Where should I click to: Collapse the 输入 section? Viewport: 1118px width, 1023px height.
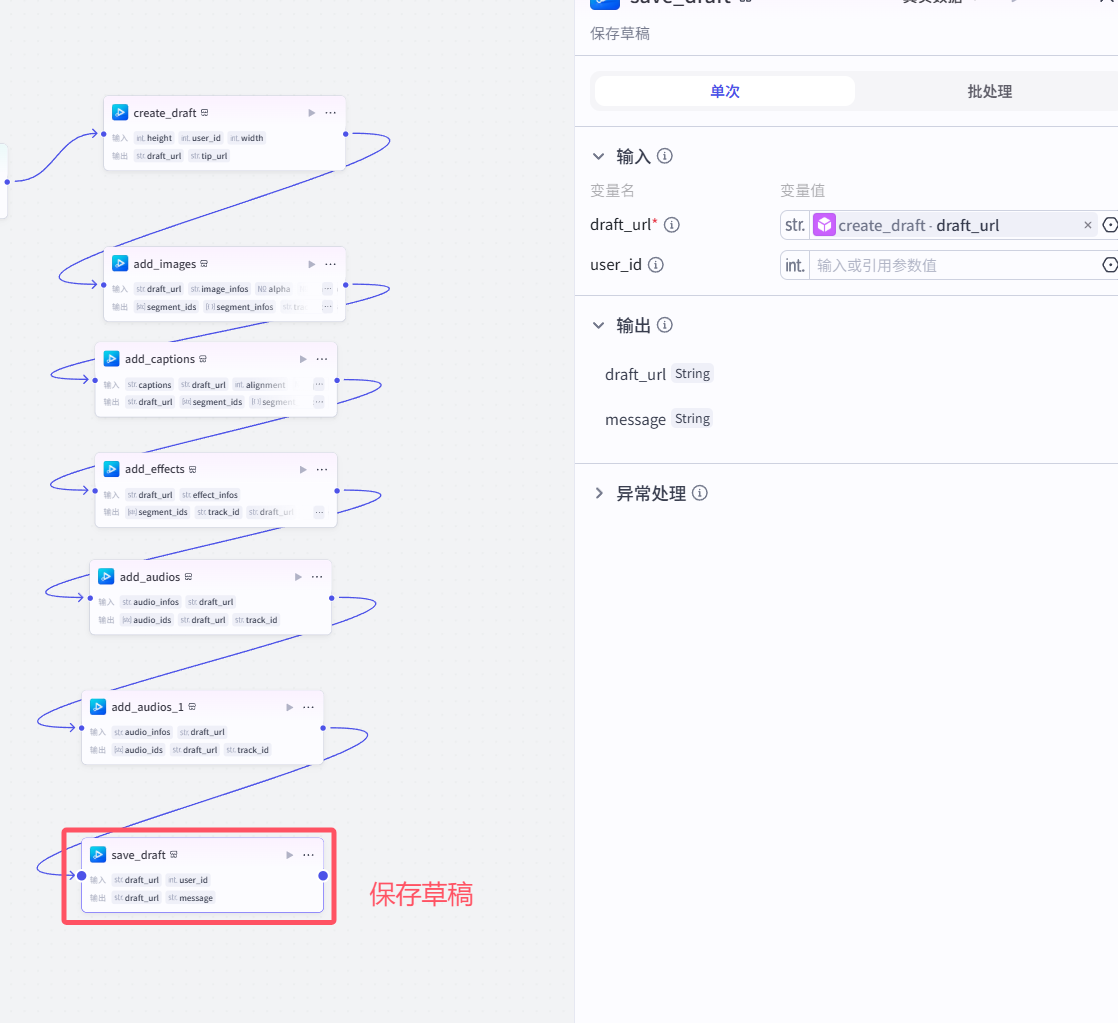coord(598,156)
